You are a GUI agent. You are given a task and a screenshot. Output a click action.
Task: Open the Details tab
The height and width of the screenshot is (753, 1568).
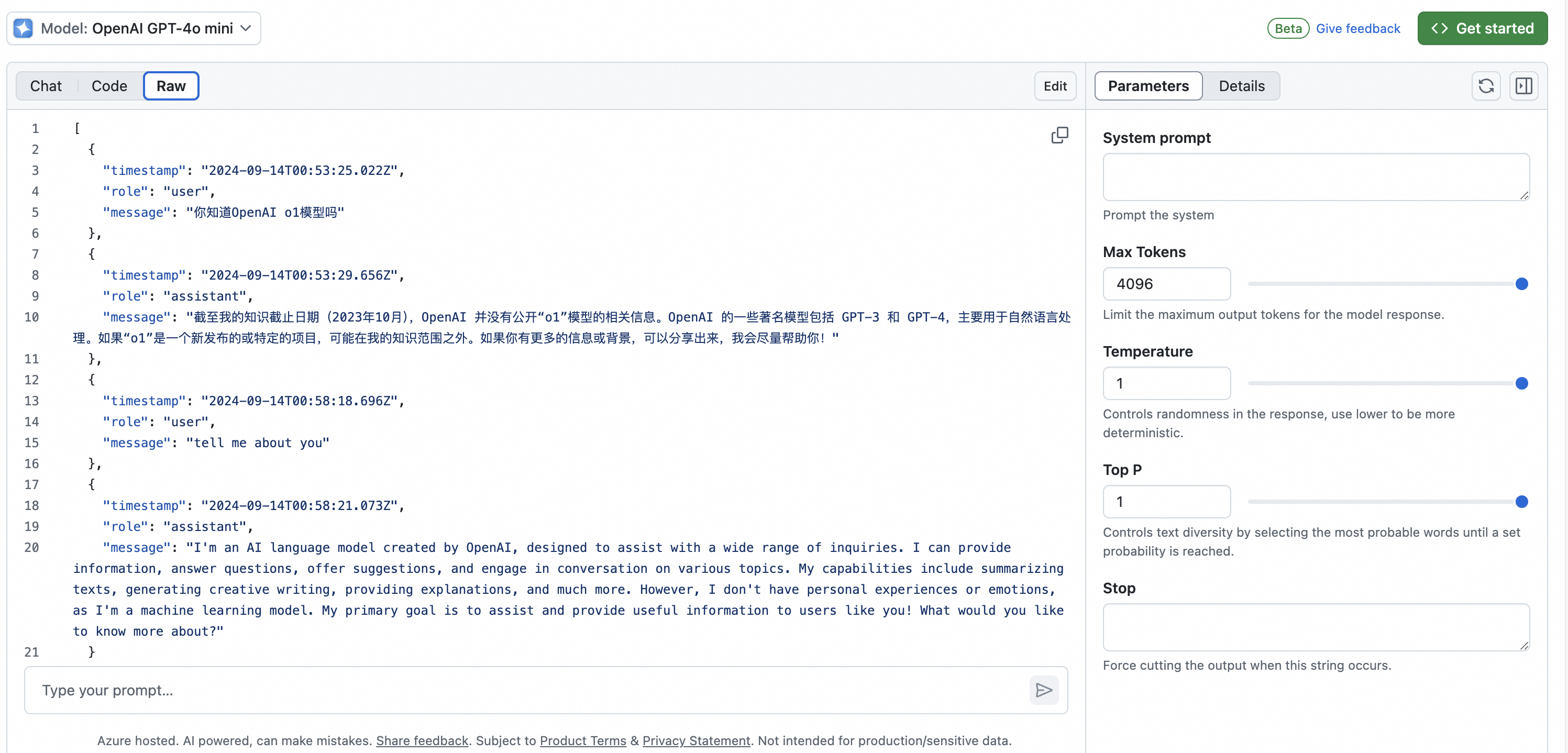pyautogui.click(x=1241, y=86)
